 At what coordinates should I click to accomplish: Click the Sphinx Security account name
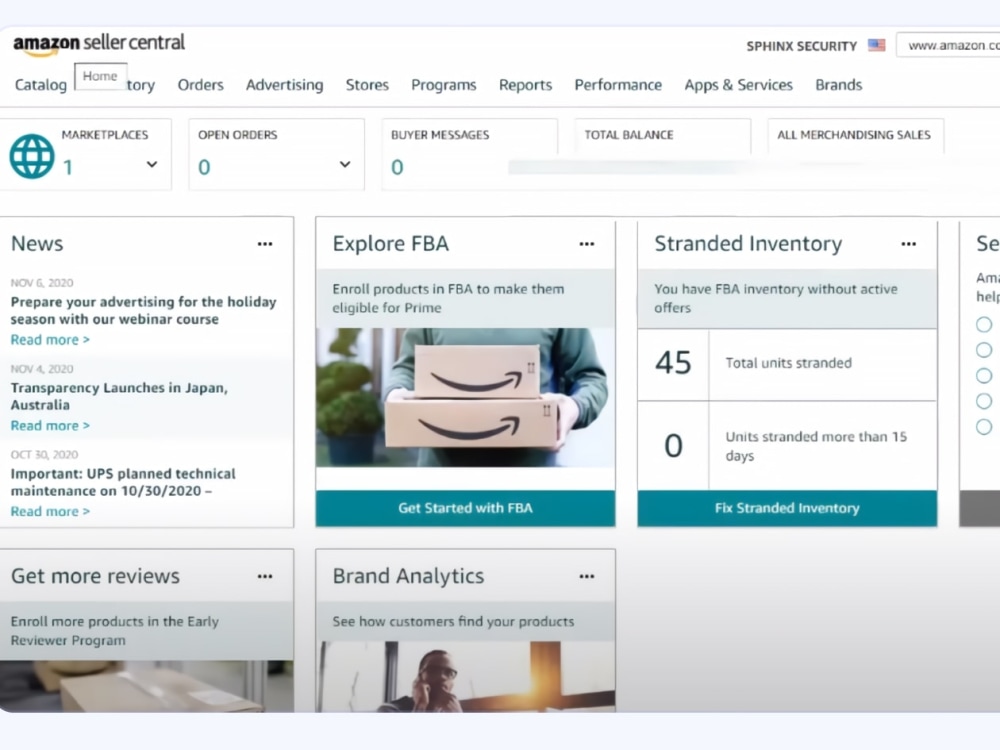802,46
